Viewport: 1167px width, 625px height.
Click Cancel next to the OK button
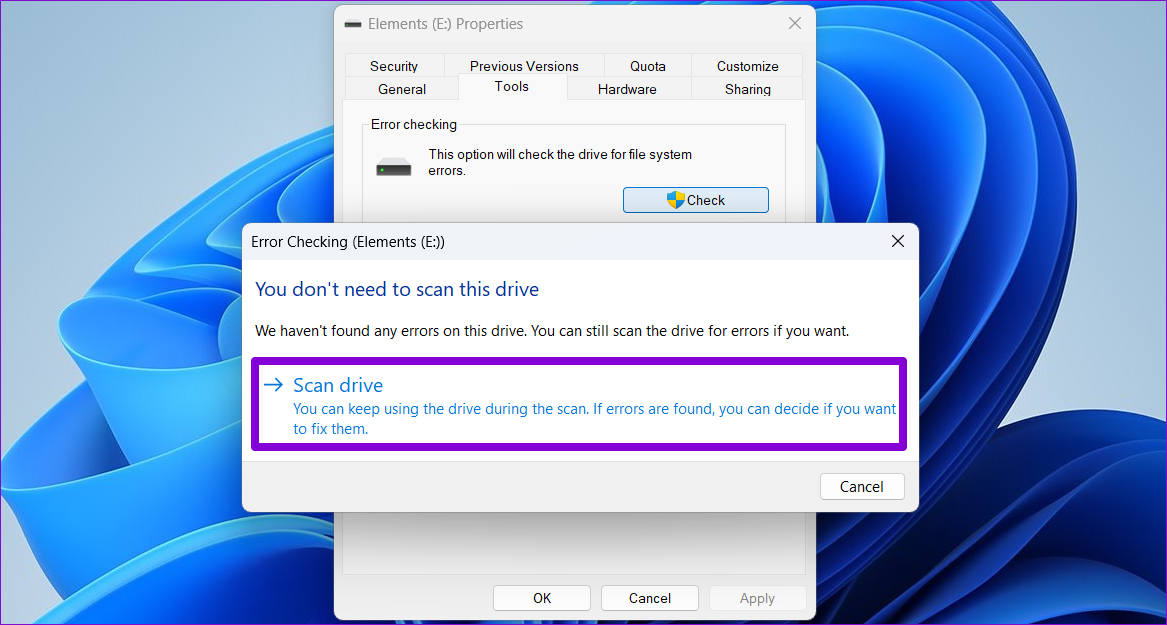pos(649,597)
